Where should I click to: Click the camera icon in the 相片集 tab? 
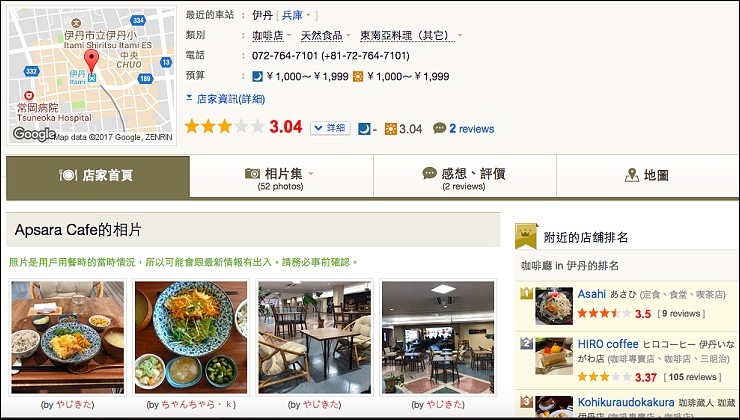pyautogui.click(x=252, y=174)
